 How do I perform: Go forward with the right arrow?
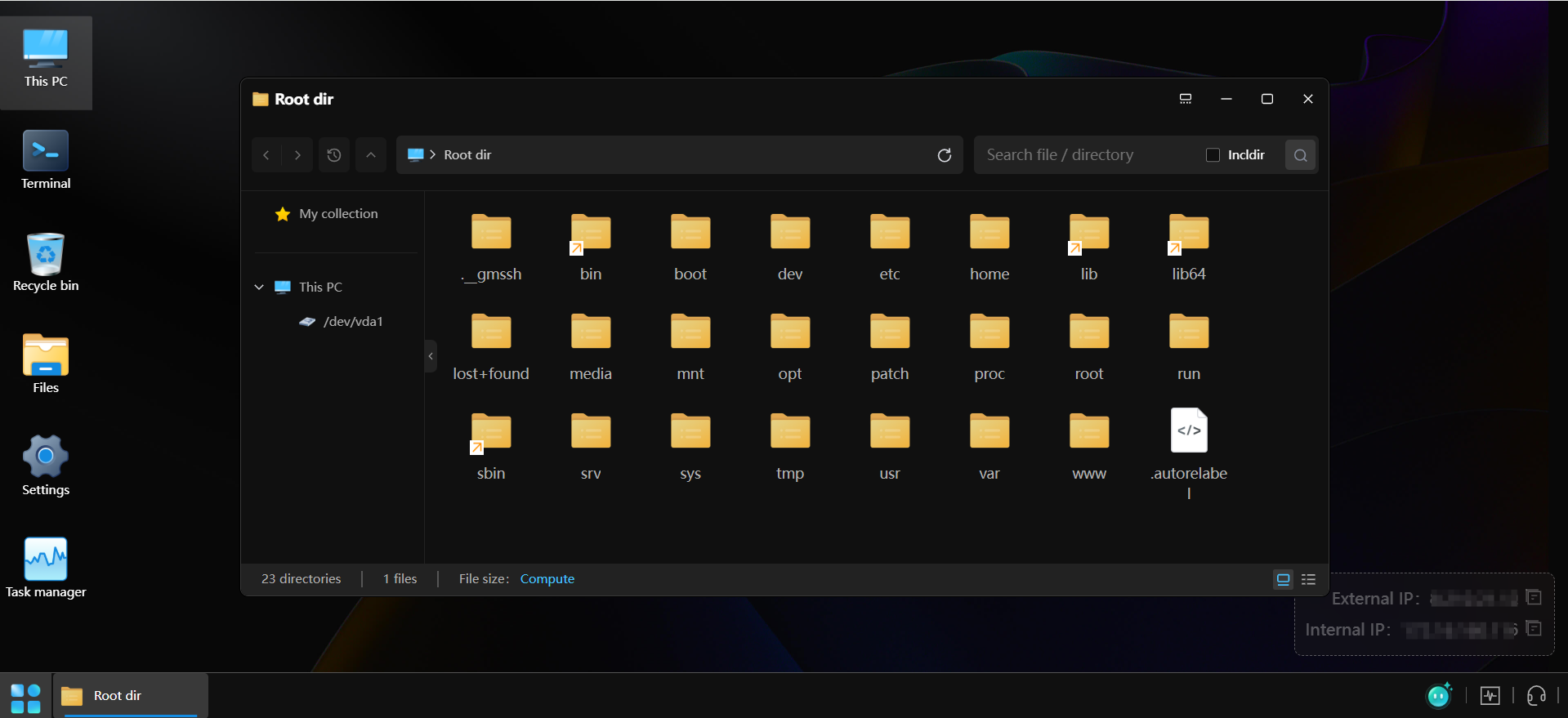pos(297,155)
